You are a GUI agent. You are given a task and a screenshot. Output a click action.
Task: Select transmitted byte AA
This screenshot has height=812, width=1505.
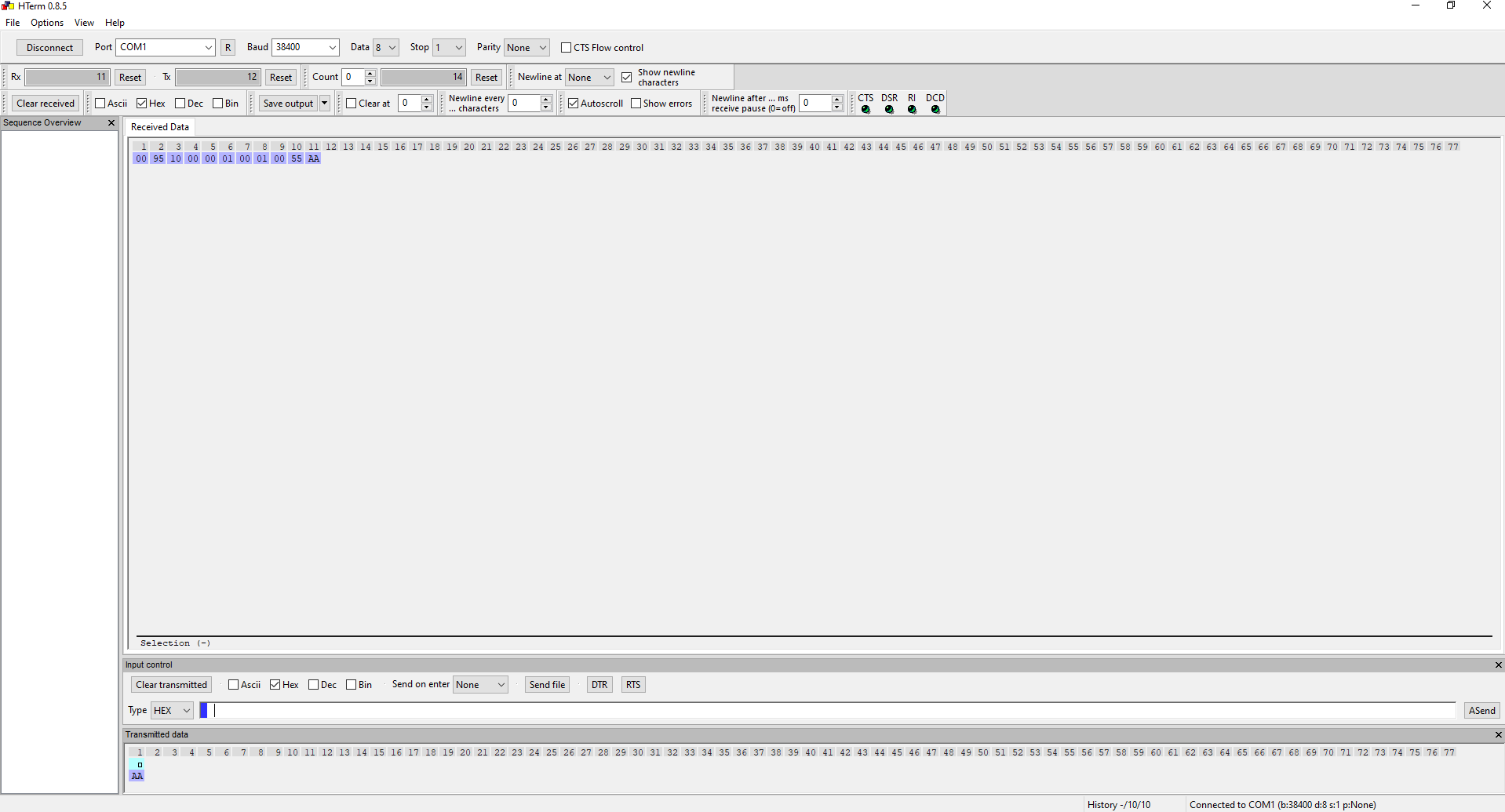click(x=137, y=776)
